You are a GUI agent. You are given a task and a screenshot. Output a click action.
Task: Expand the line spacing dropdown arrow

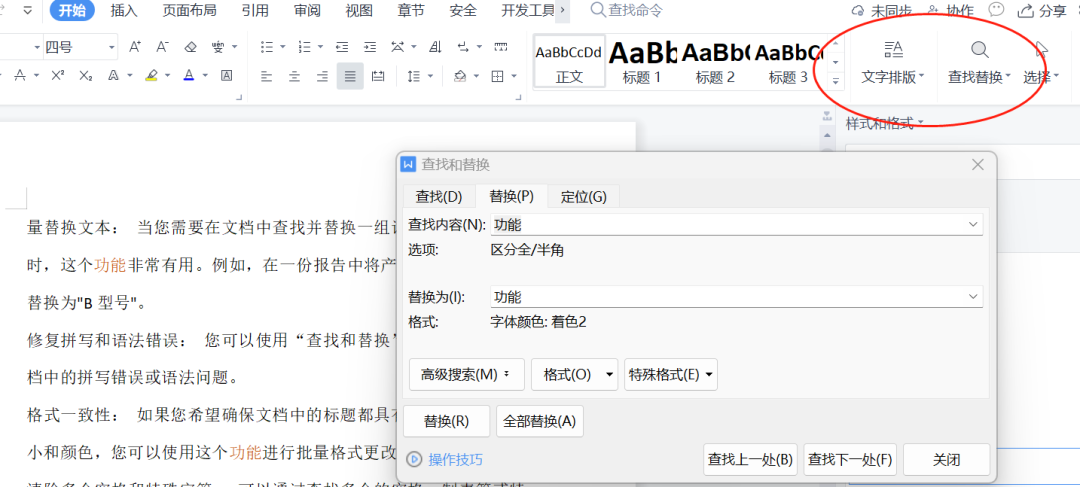click(430, 76)
